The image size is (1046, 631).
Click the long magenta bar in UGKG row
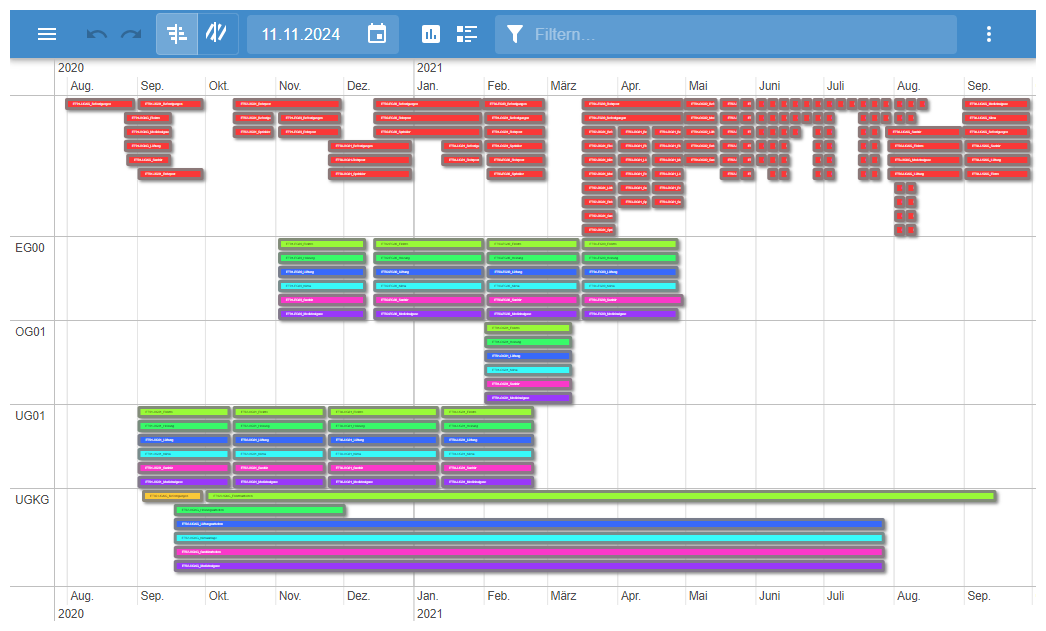point(530,552)
